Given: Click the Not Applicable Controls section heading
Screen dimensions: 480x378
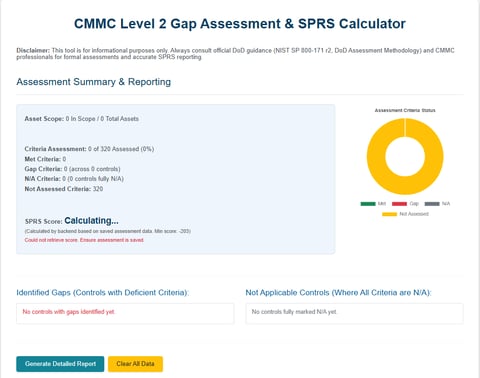Looking at the screenshot, I should point(338,293).
